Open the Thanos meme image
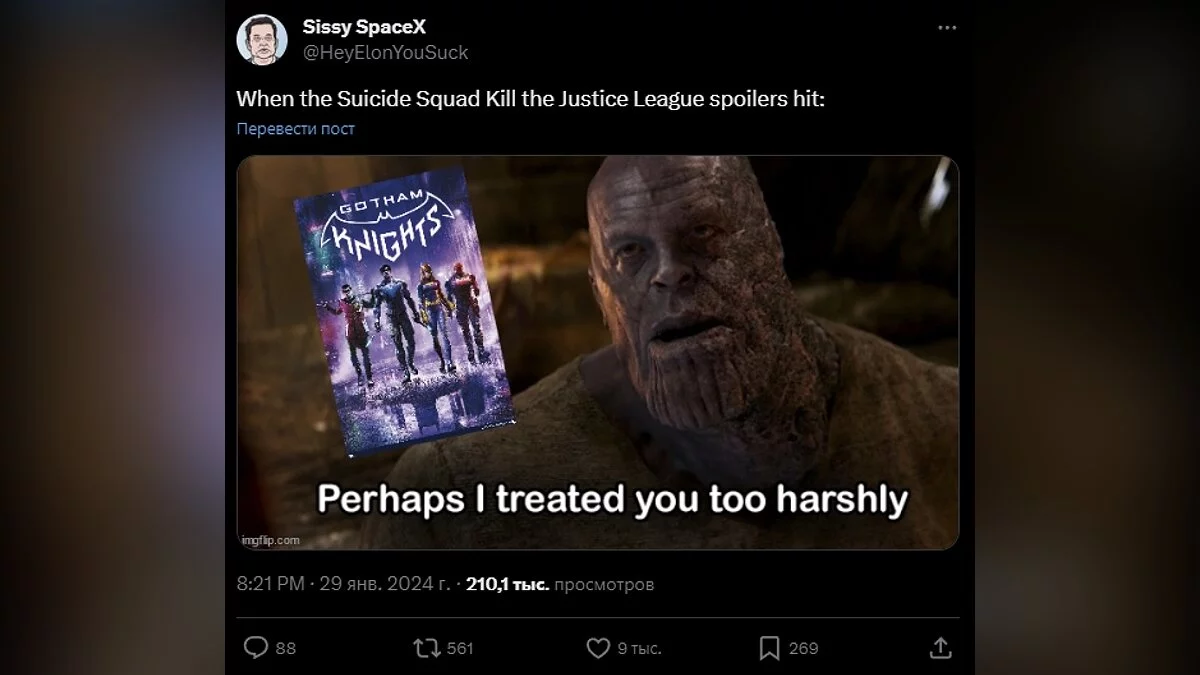1200x675 pixels. coord(598,352)
